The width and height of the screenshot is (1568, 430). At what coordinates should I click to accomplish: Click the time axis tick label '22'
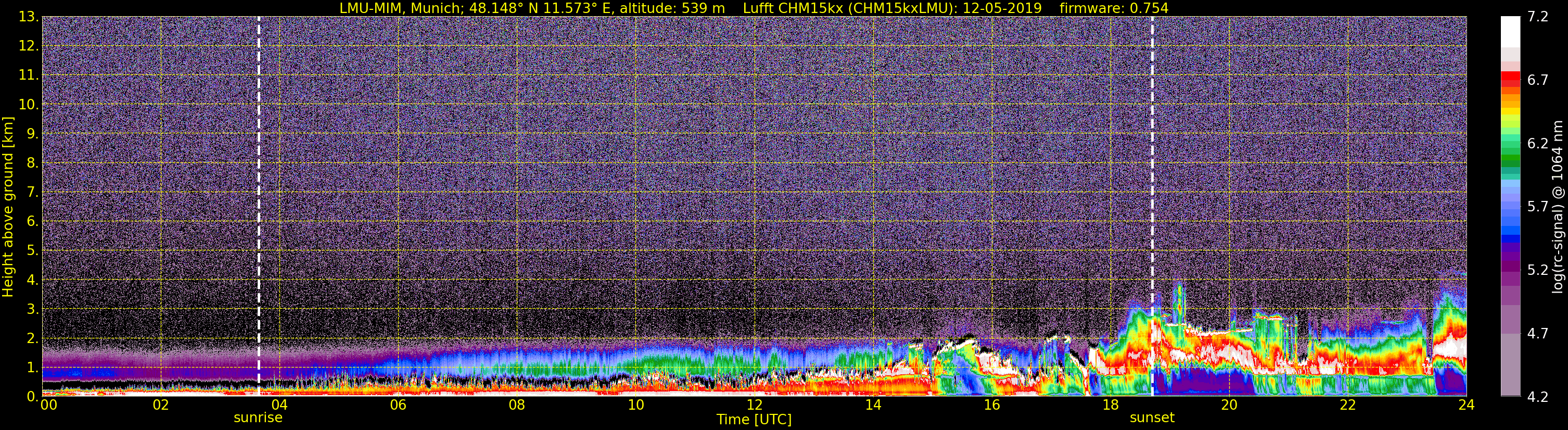pyautogui.click(x=1348, y=405)
